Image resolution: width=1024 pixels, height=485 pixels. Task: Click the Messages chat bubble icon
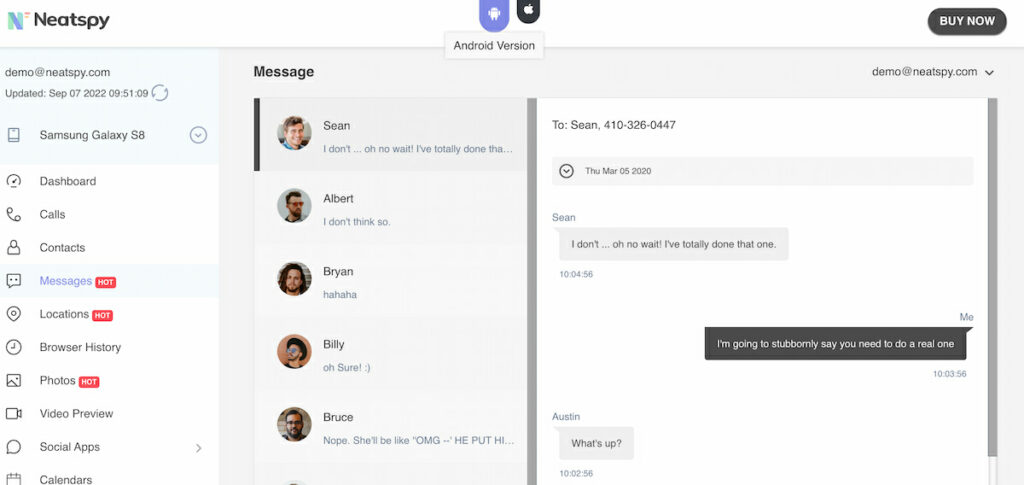tap(14, 281)
